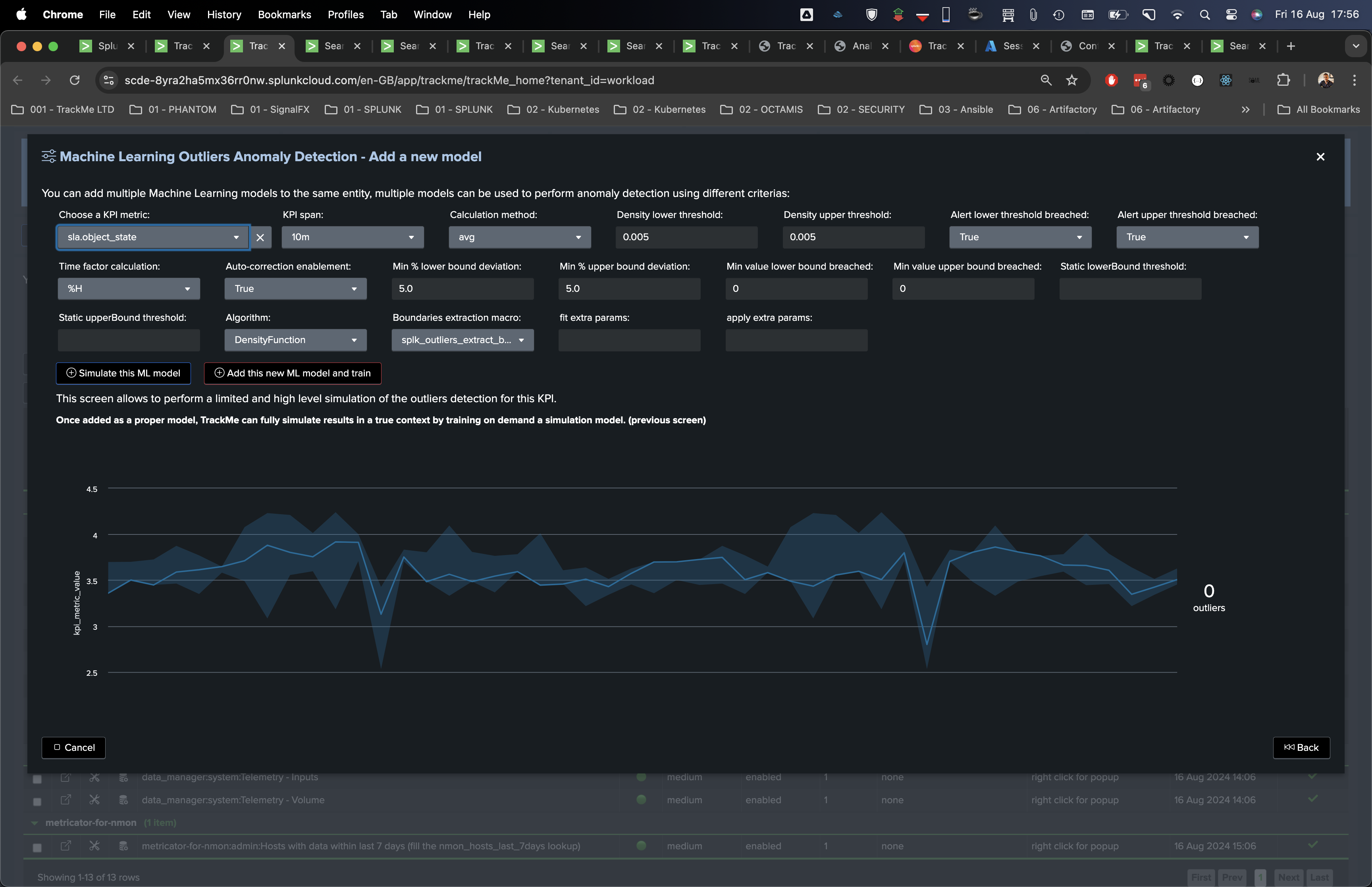The width and height of the screenshot is (1372, 887).
Task: Click the date and time in menu bar
Action: tap(1317, 14)
